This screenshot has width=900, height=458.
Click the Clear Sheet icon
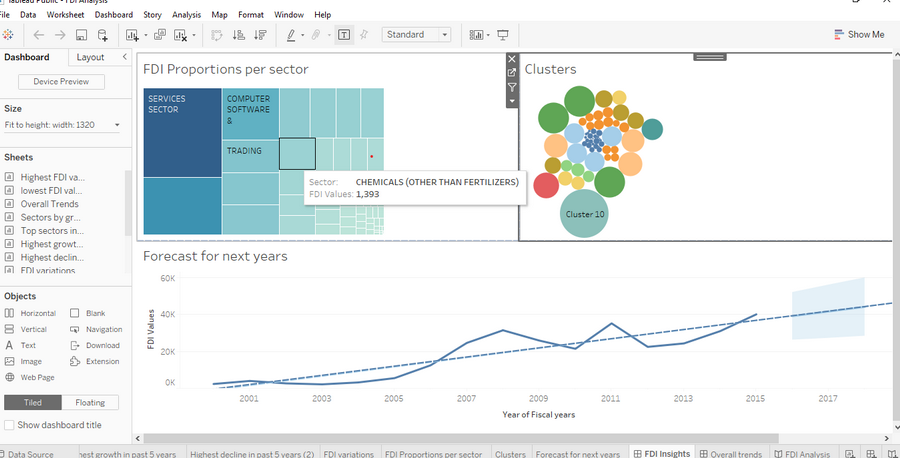[x=180, y=35]
